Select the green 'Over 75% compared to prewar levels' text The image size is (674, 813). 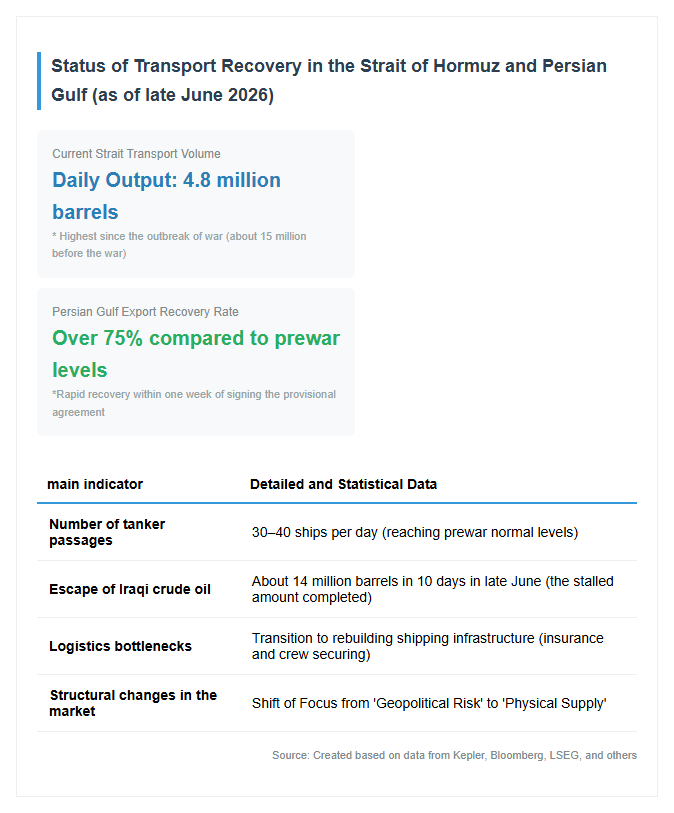(x=196, y=354)
